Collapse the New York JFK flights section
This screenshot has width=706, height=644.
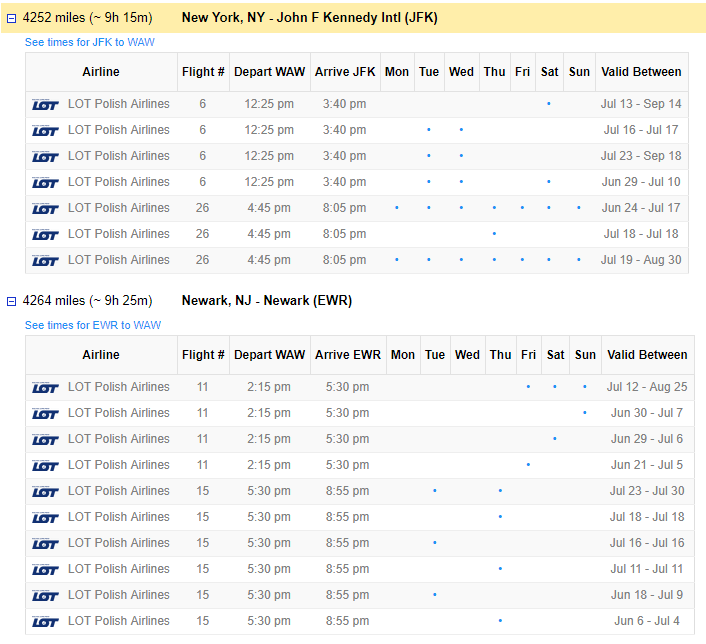(12, 18)
